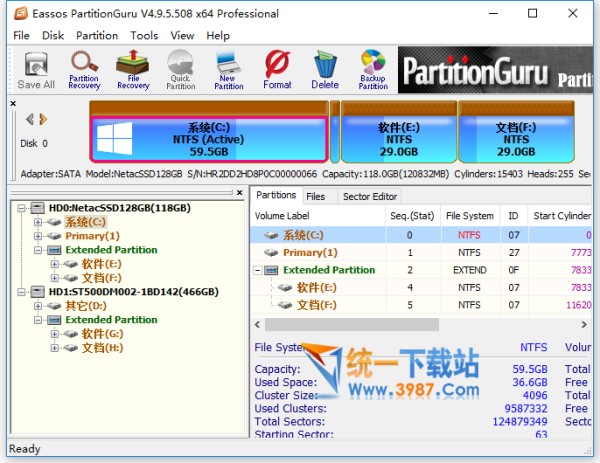The width and height of the screenshot is (600, 463).
Task: Select the 系统(C:) row in partitions table
Action: pos(421,235)
